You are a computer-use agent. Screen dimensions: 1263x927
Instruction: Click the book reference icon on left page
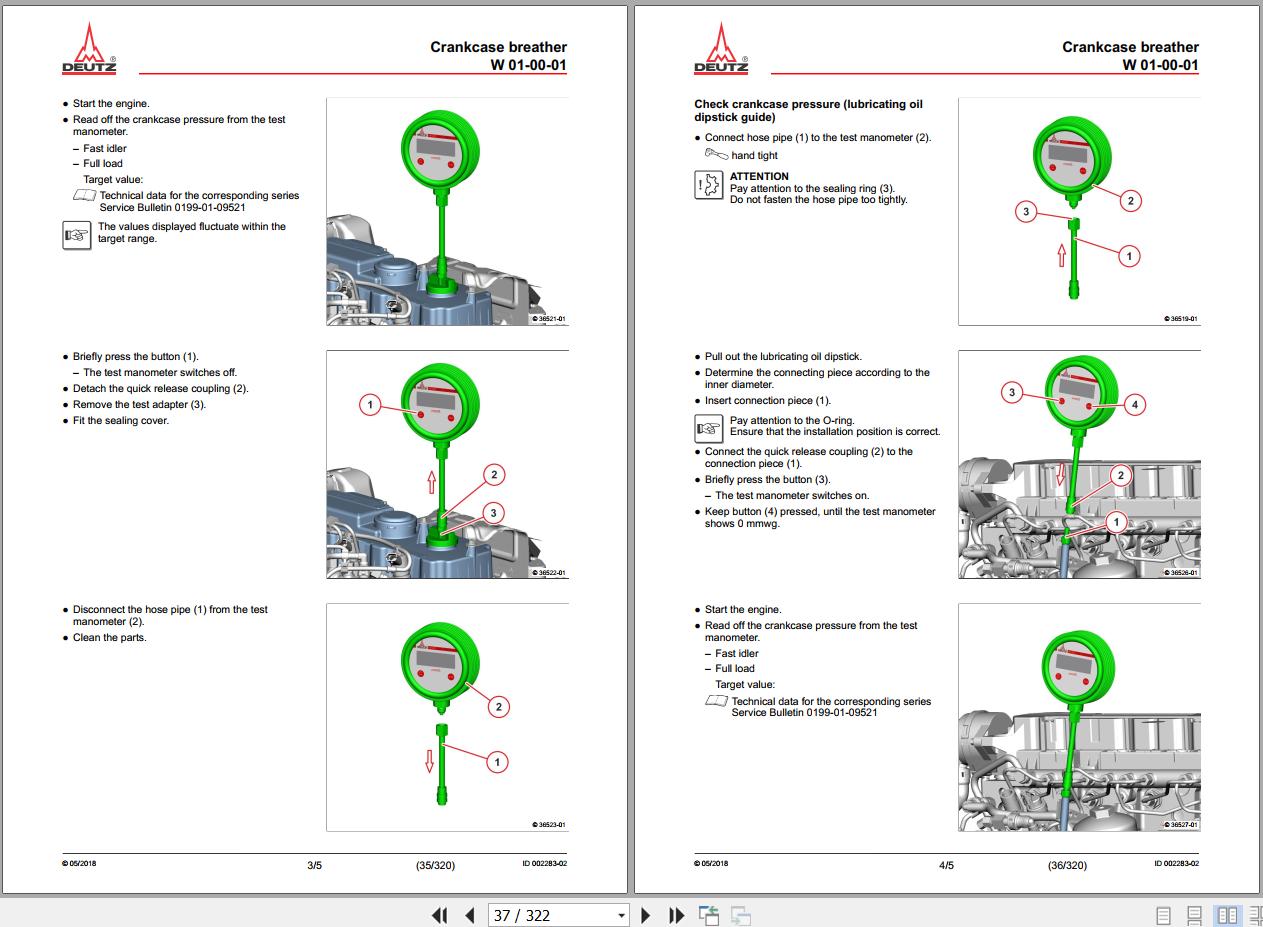point(84,195)
